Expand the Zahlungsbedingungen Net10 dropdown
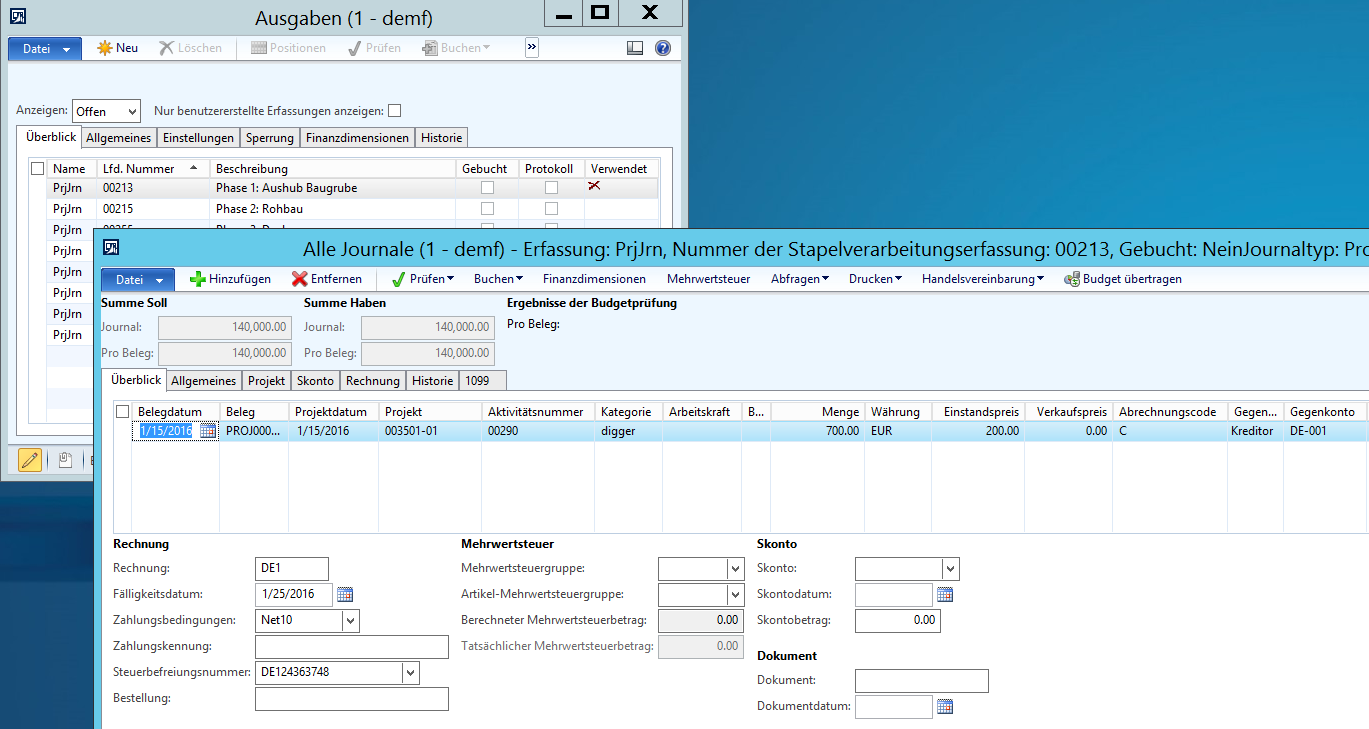Screen dimensions: 1369x729 [350, 621]
